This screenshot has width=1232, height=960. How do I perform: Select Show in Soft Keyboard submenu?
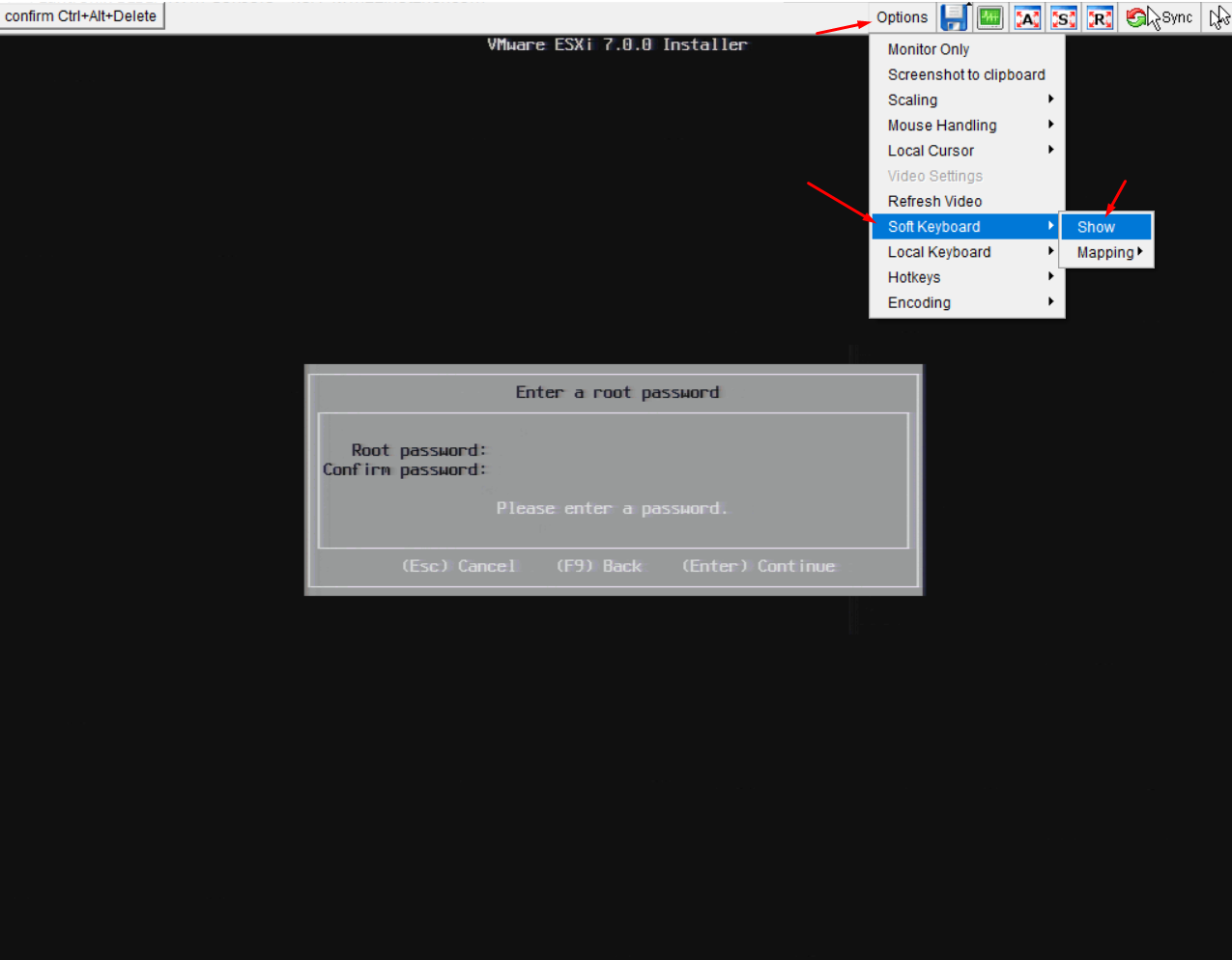(1106, 227)
